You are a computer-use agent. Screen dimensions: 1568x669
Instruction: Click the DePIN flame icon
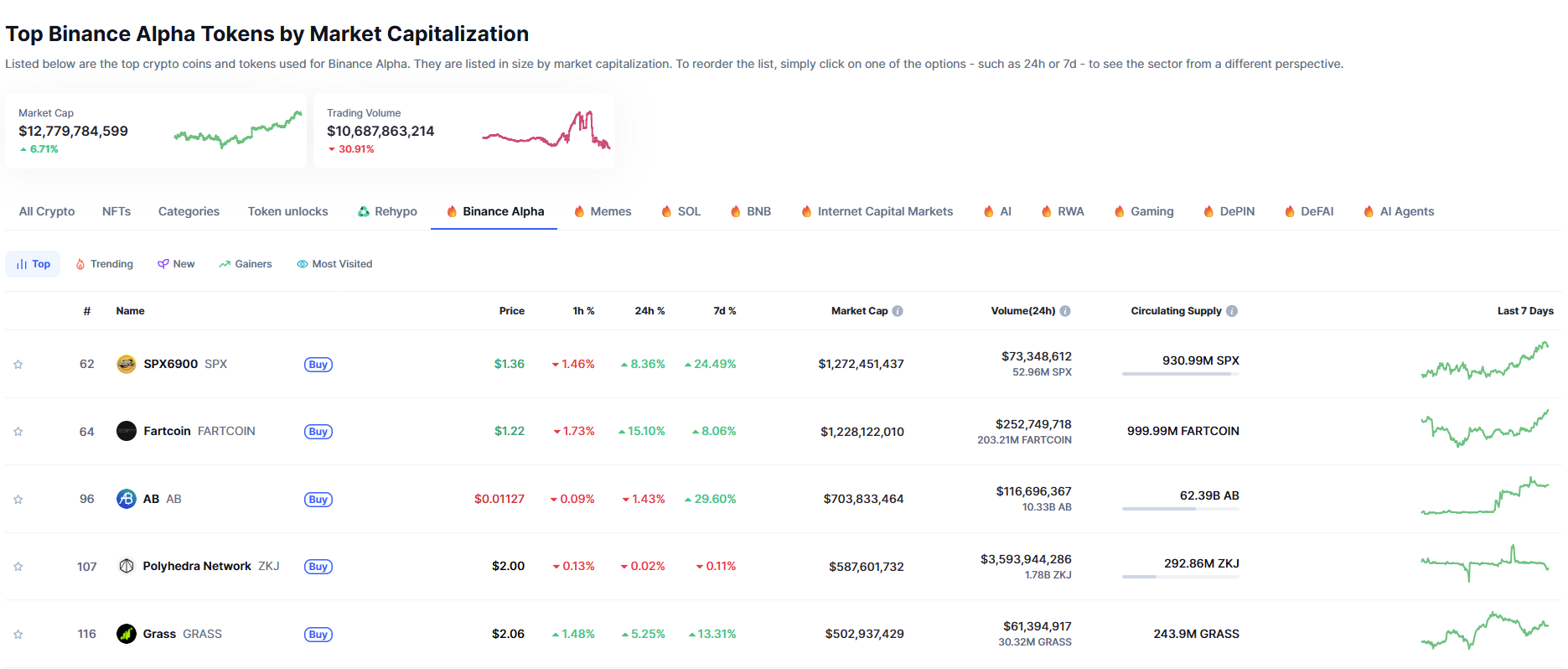[x=1208, y=211]
